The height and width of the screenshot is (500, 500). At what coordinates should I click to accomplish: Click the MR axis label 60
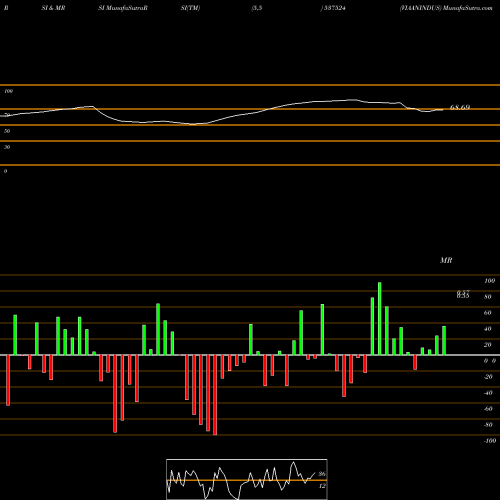tap(488, 313)
